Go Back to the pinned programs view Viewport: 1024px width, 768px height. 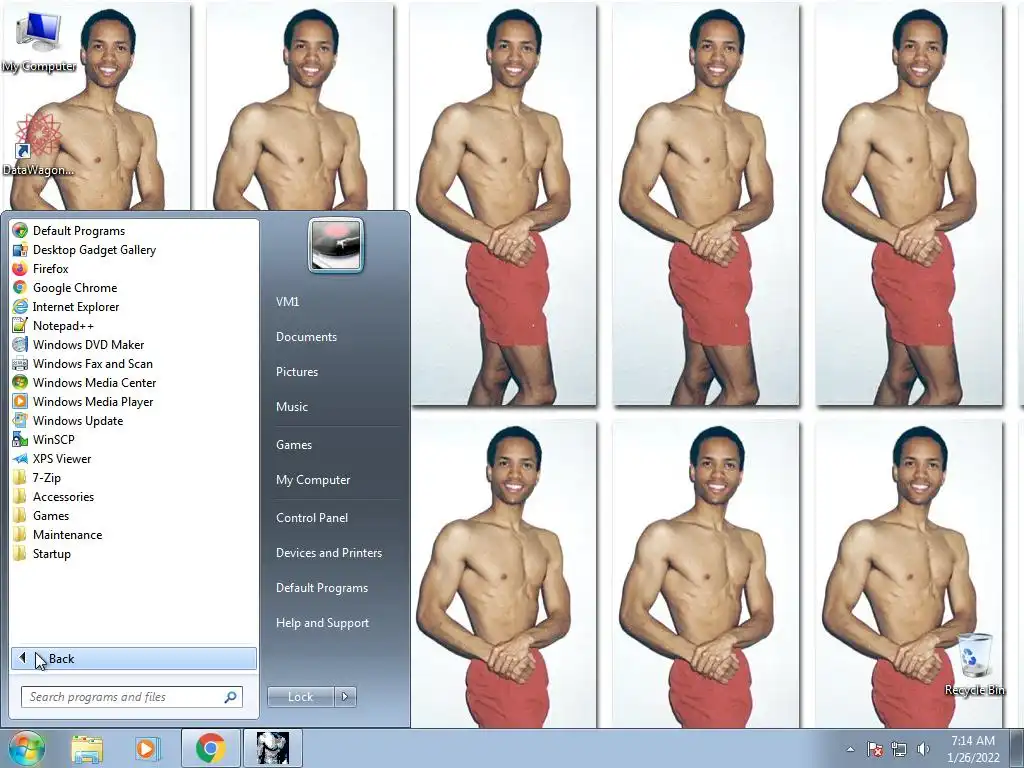tap(134, 658)
